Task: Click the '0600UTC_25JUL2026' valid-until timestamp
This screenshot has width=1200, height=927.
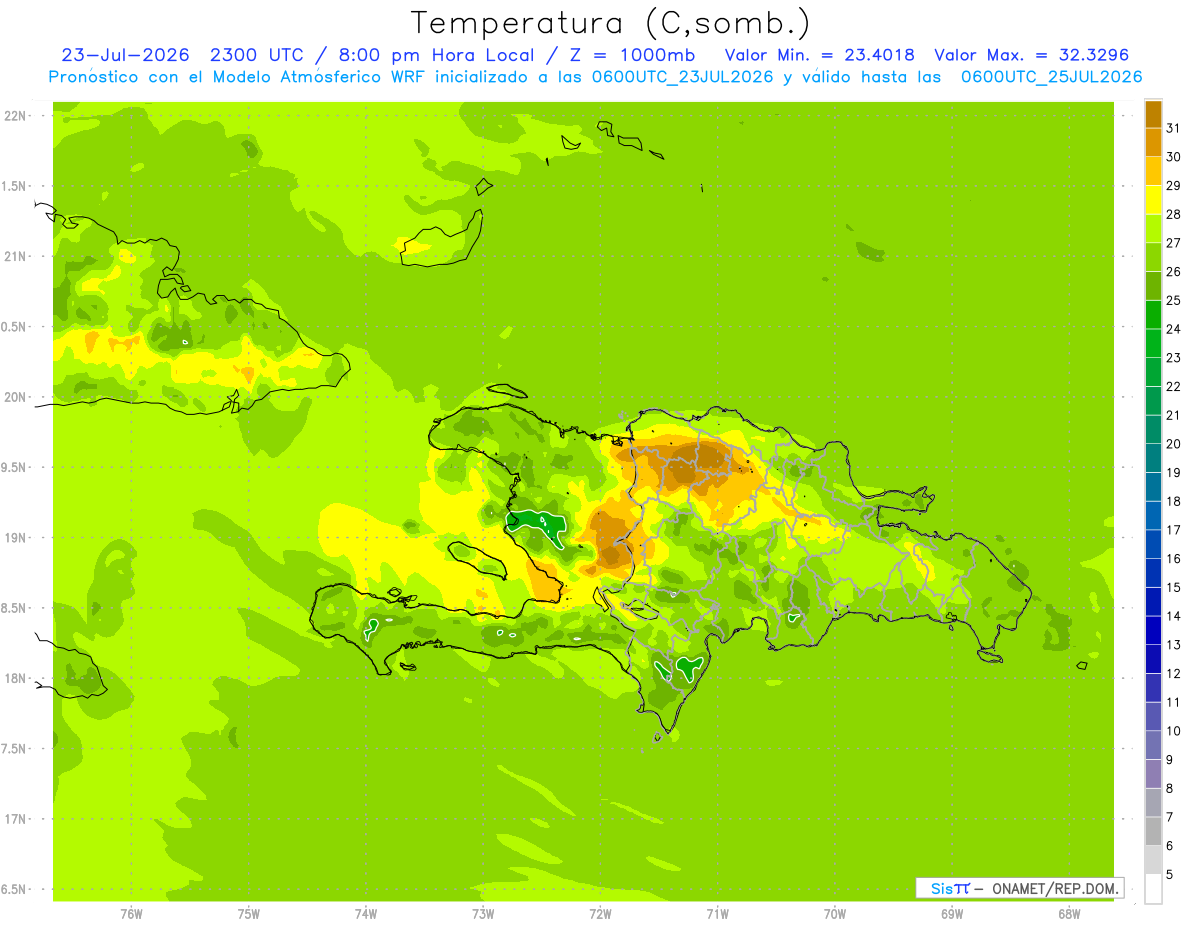Action: tap(1051, 77)
